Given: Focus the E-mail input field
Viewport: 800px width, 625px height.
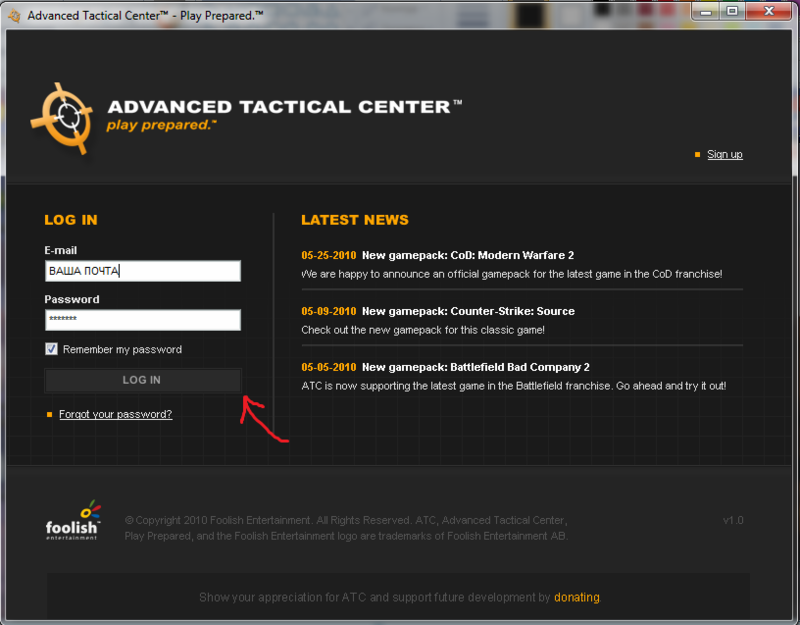Looking at the screenshot, I should (x=142, y=271).
